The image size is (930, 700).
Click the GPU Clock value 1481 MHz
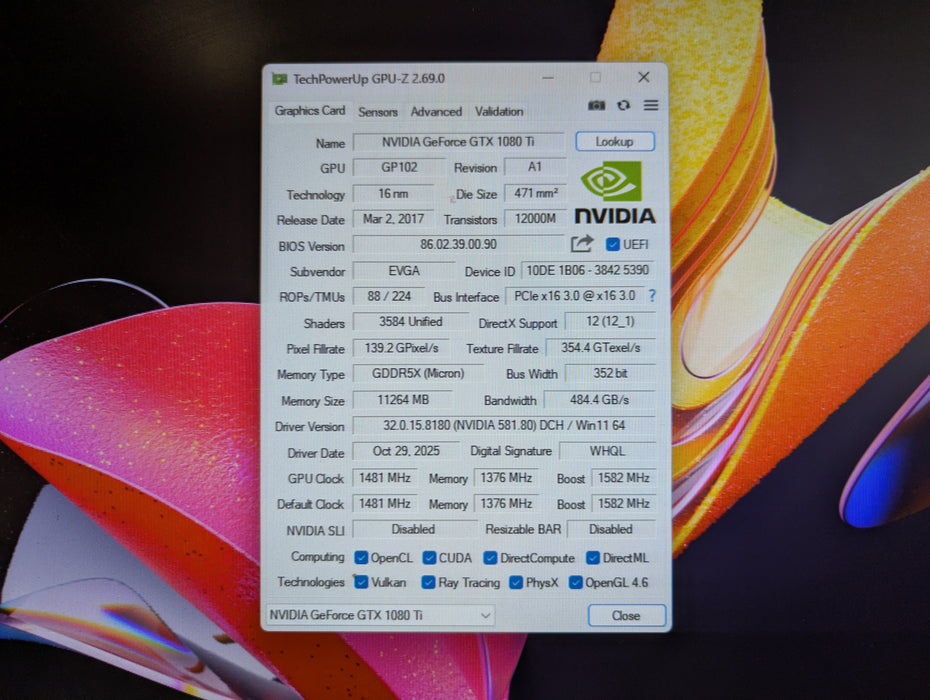[385, 478]
